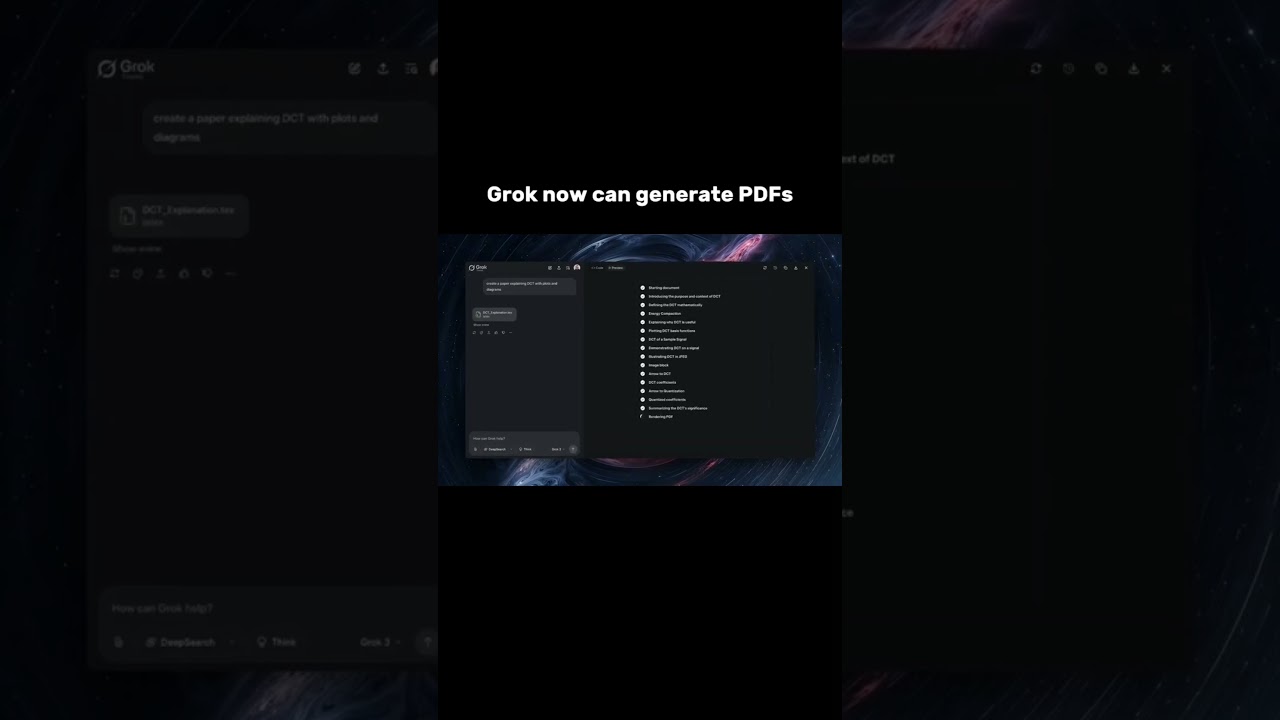Click copy icon in dimmed background preview toolbar
This screenshot has height=720, width=1280.
click(1101, 69)
